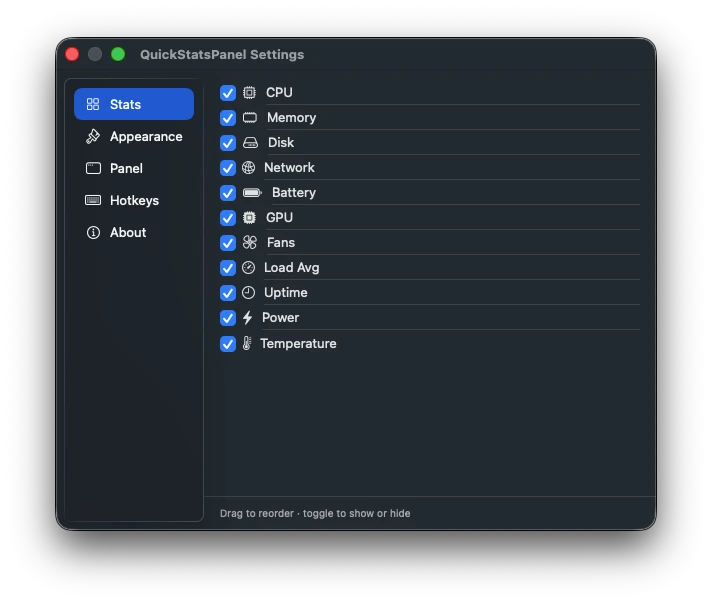Click the GPU label text
Image resolution: width=712 pixels, height=604 pixels.
[279, 218]
